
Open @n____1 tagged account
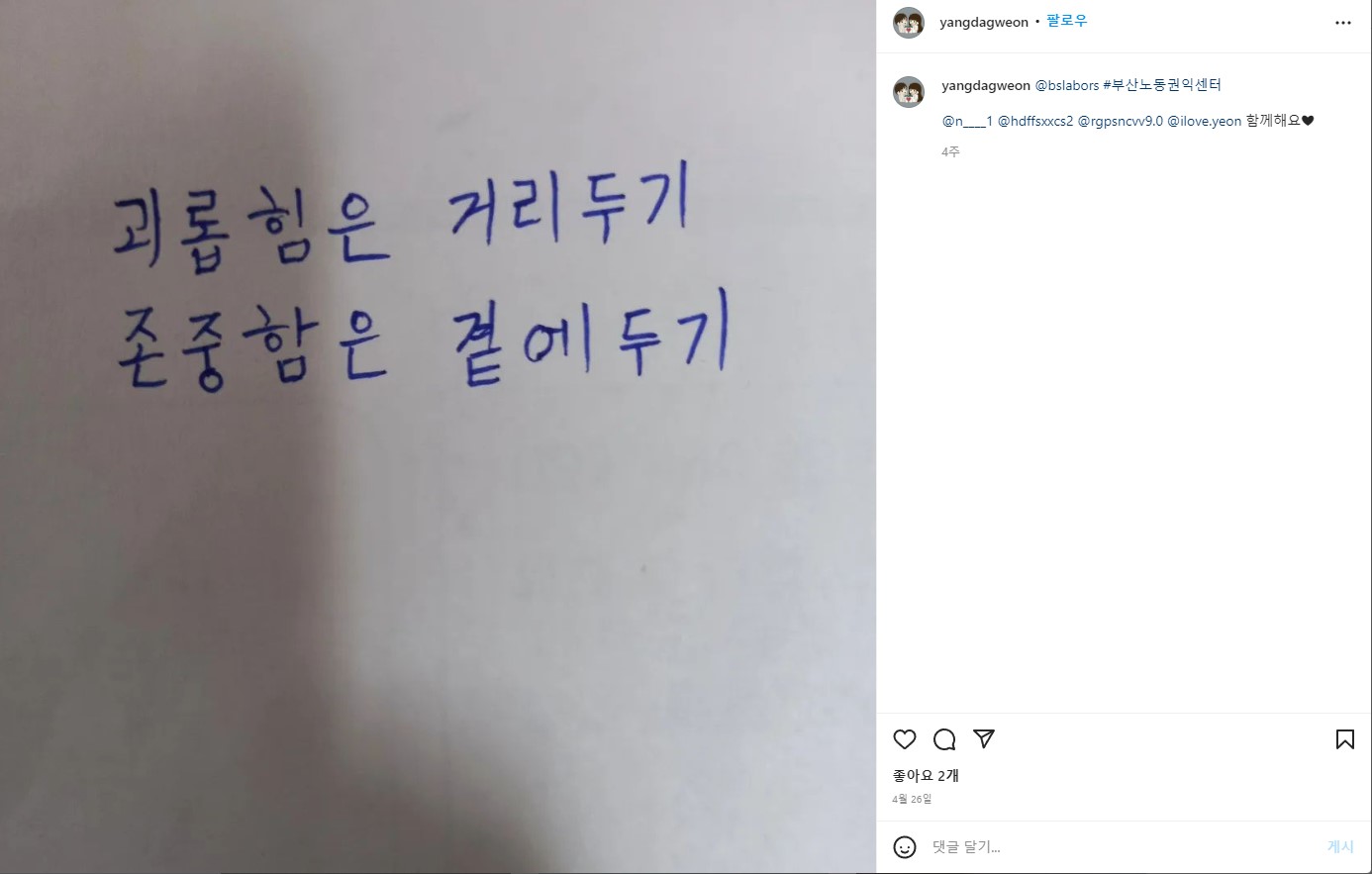coord(967,121)
